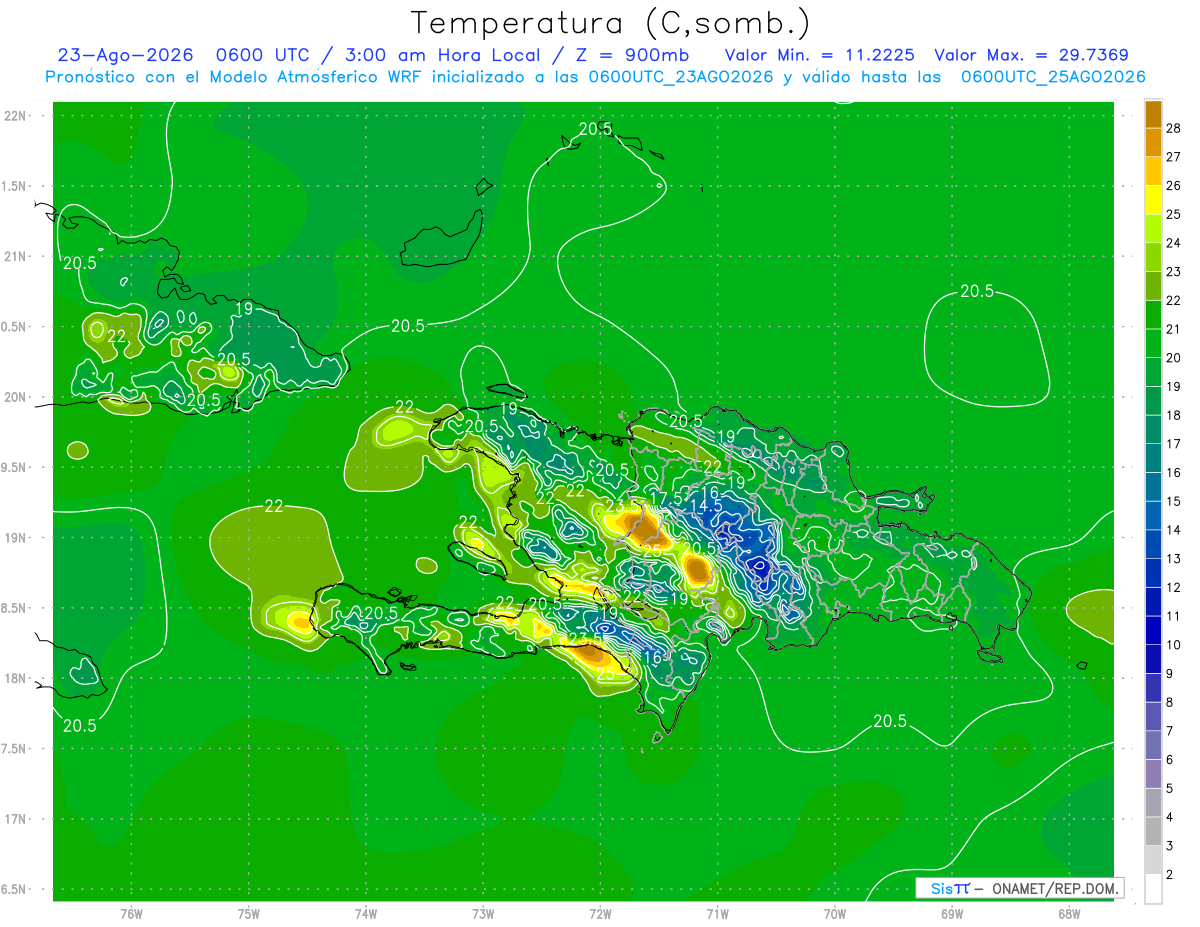The height and width of the screenshot is (927, 1200).
Task: Click the "21N" latitude label
Action: tap(15, 256)
